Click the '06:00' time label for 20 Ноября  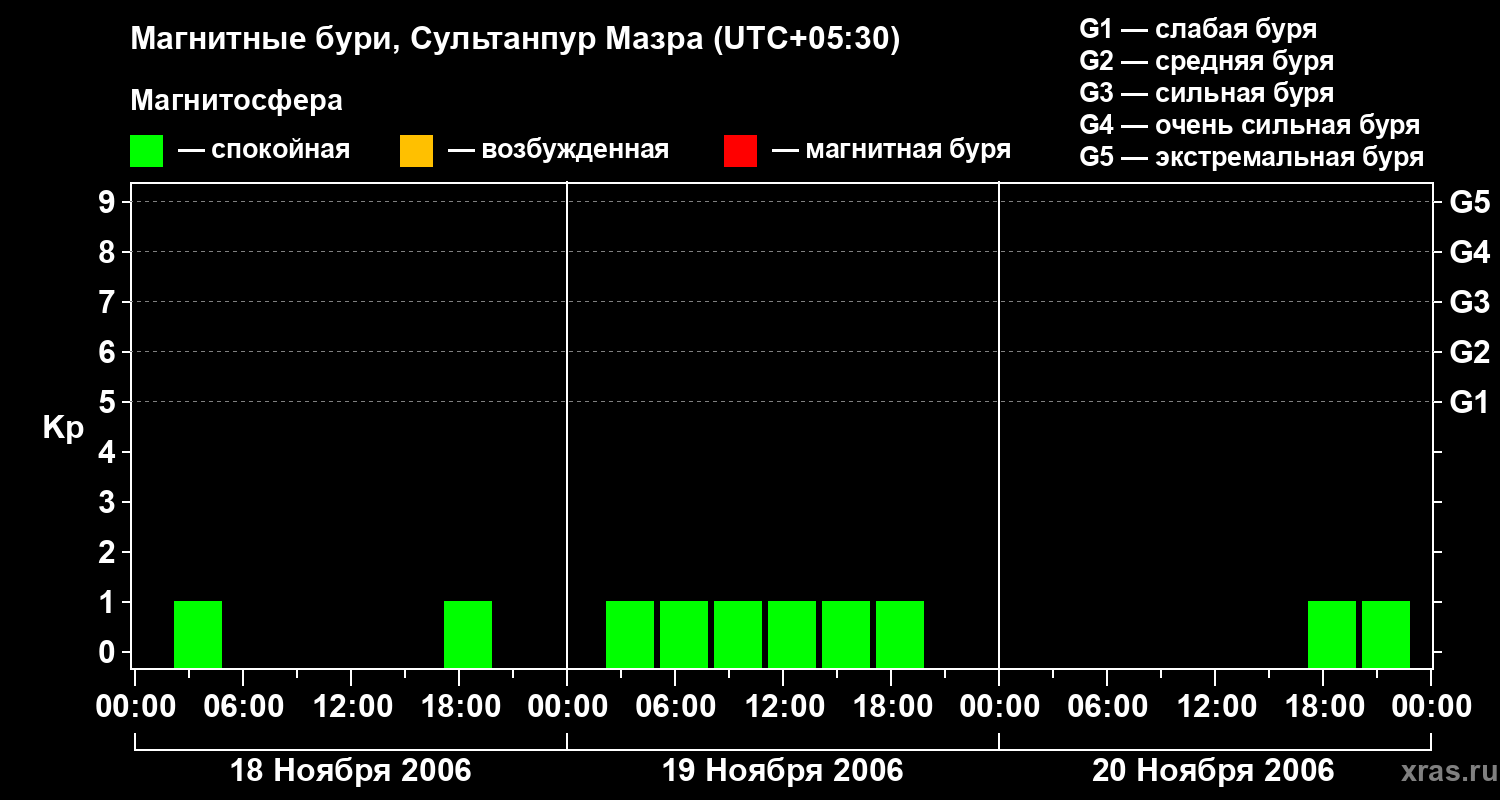[1107, 707]
